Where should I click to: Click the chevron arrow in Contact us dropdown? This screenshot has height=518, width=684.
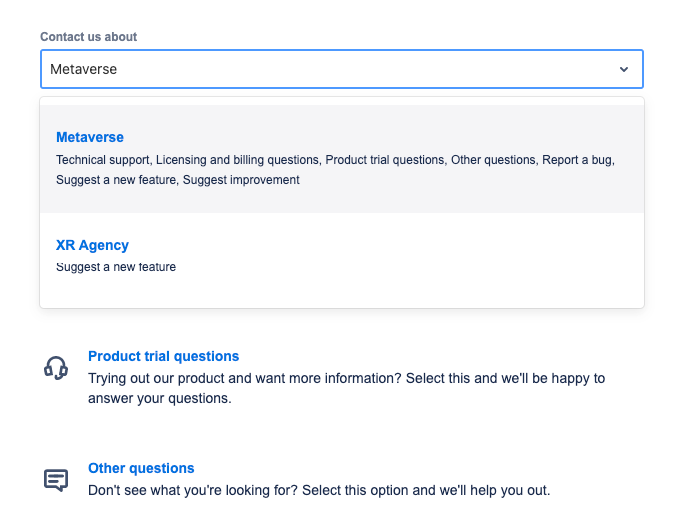tap(624, 69)
